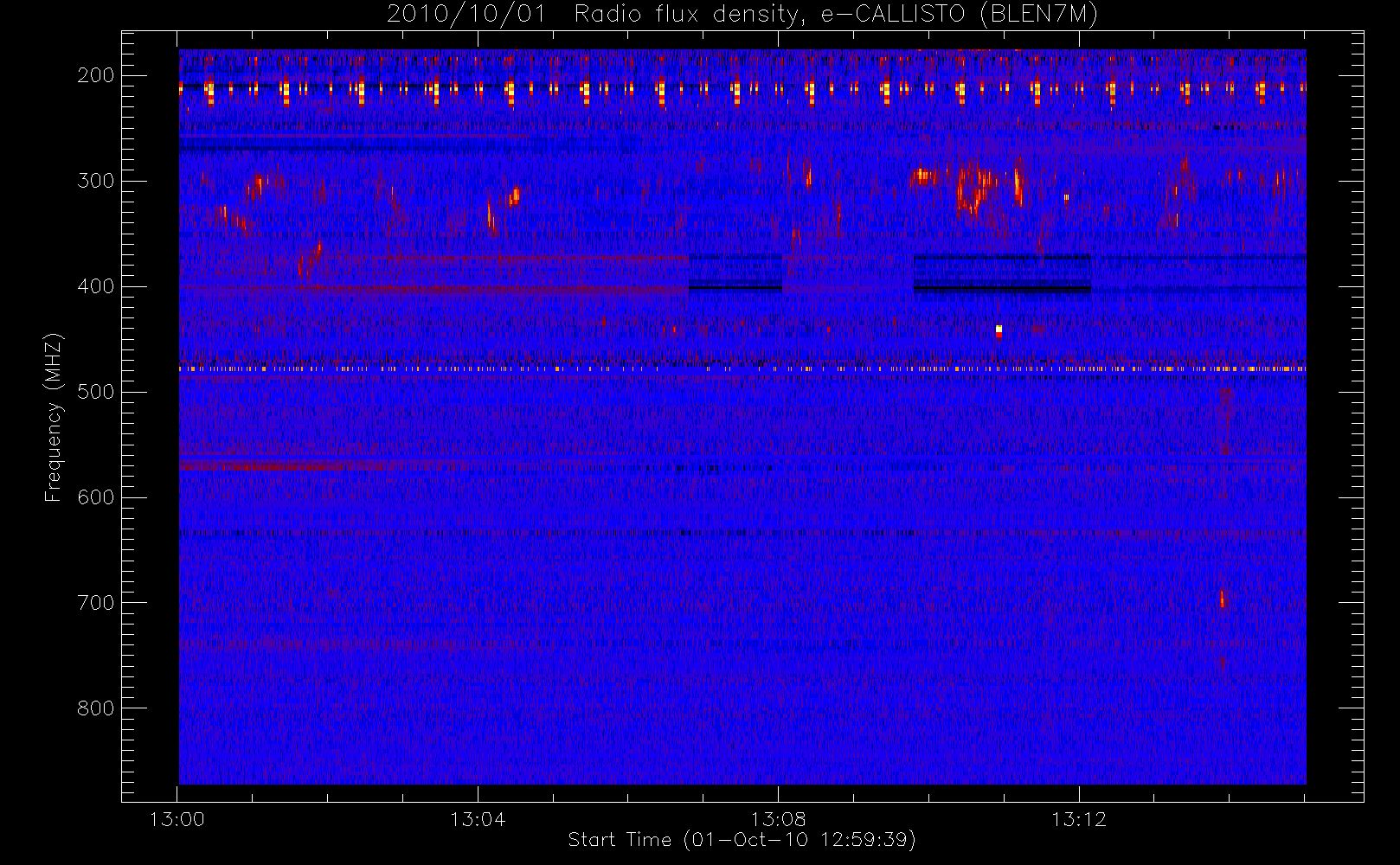Click the white-red spot near 440 MHz
The height and width of the screenshot is (865, 1400).
(x=999, y=330)
